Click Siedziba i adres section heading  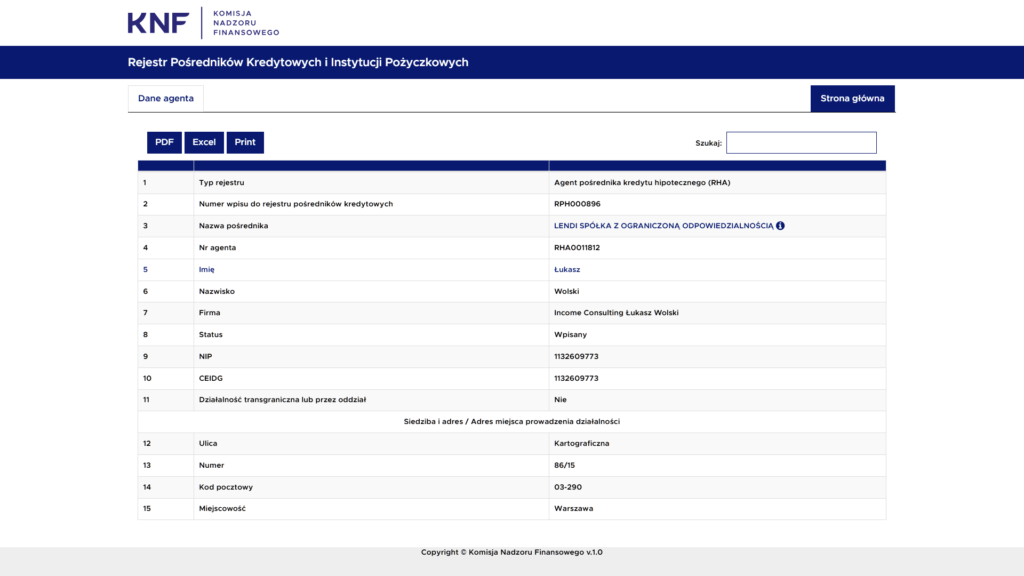(x=511, y=422)
